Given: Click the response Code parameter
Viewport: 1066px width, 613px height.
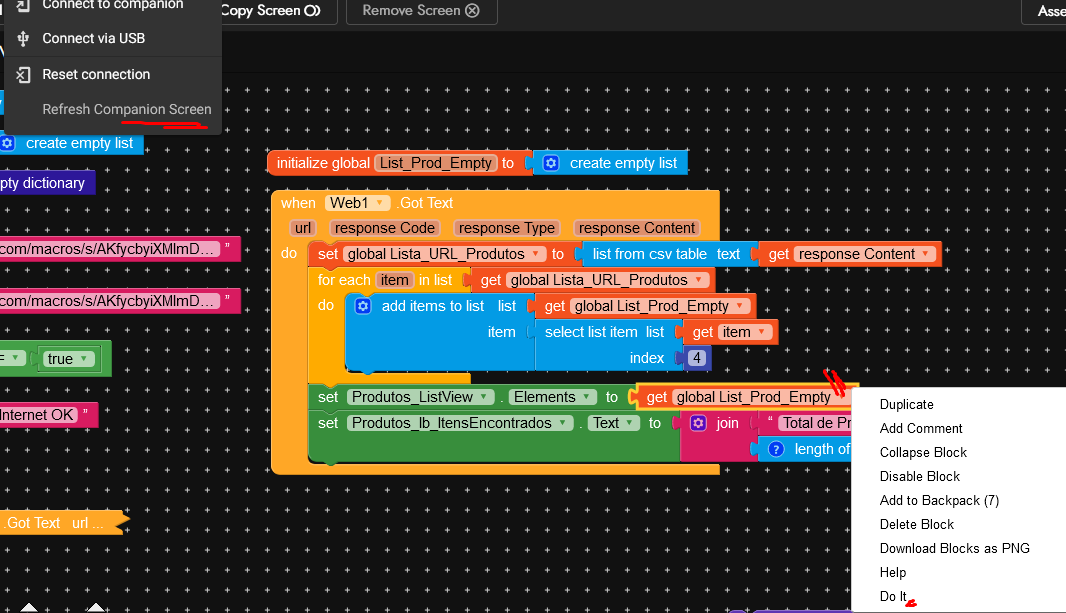Looking at the screenshot, I should point(385,228).
